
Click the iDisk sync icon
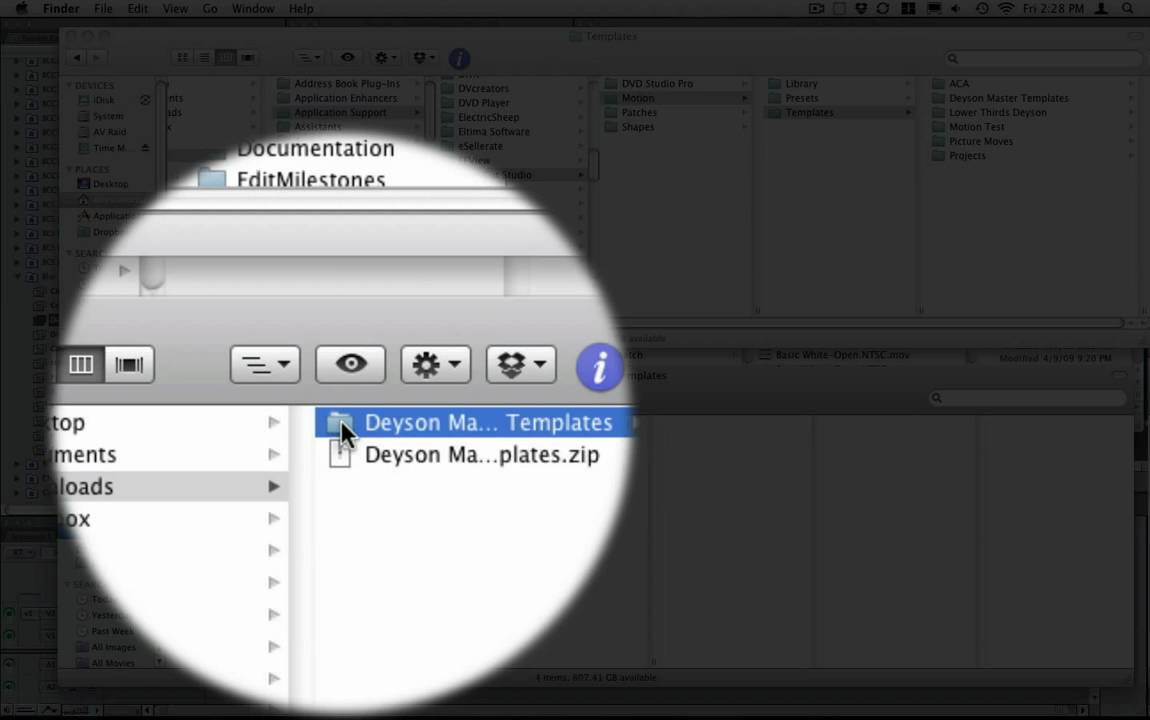tap(145, 100)
